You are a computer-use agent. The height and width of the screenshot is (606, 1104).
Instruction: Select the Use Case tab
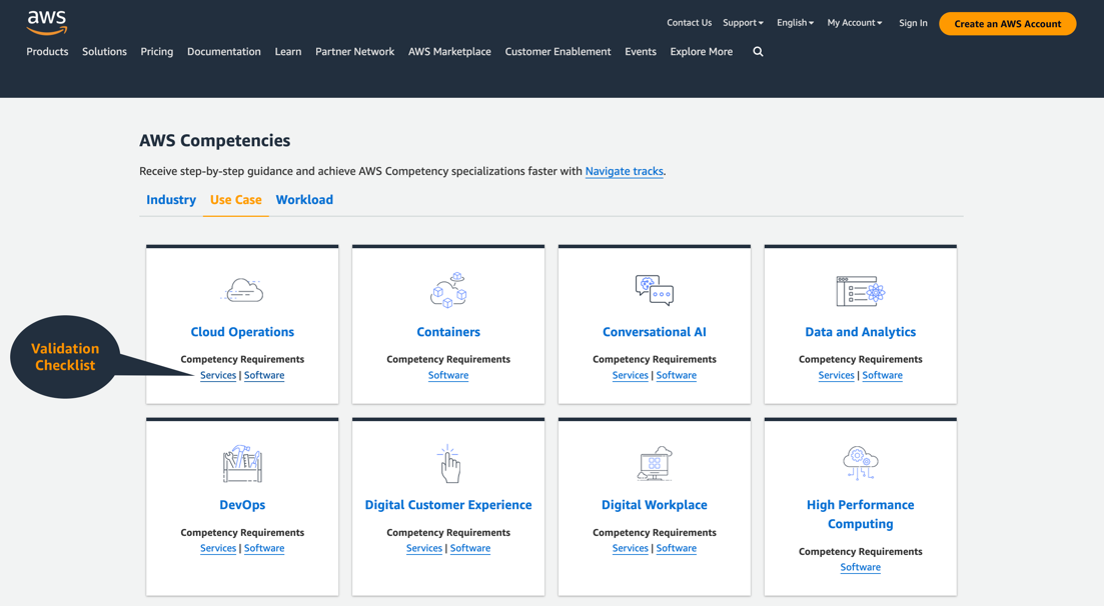236,200
